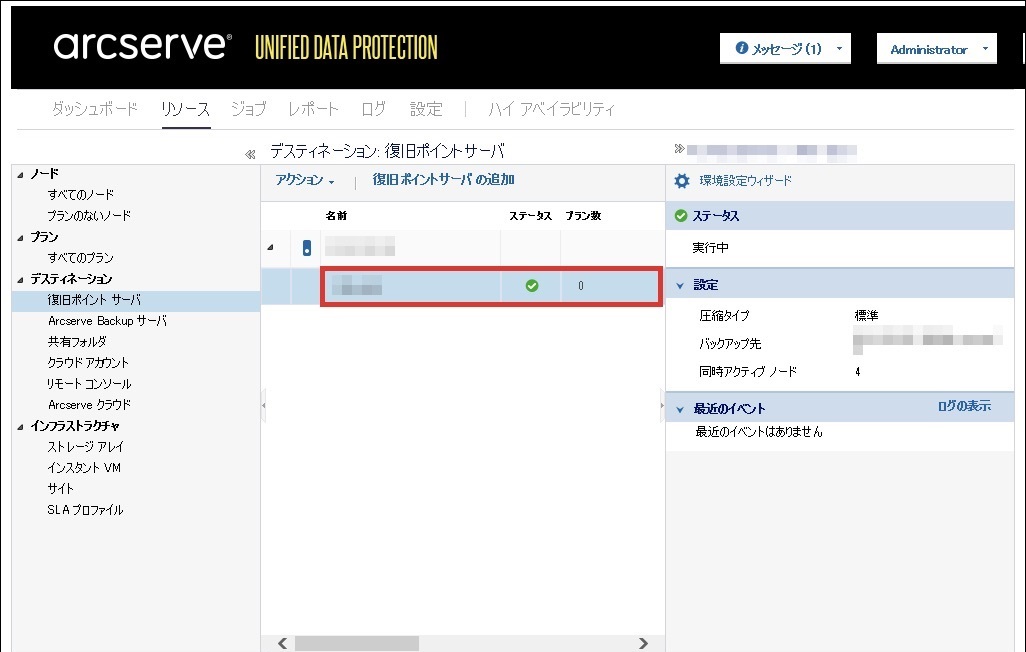
Task: Collapse left panel using double chevron icon
Action: click(x=250, y=154)
